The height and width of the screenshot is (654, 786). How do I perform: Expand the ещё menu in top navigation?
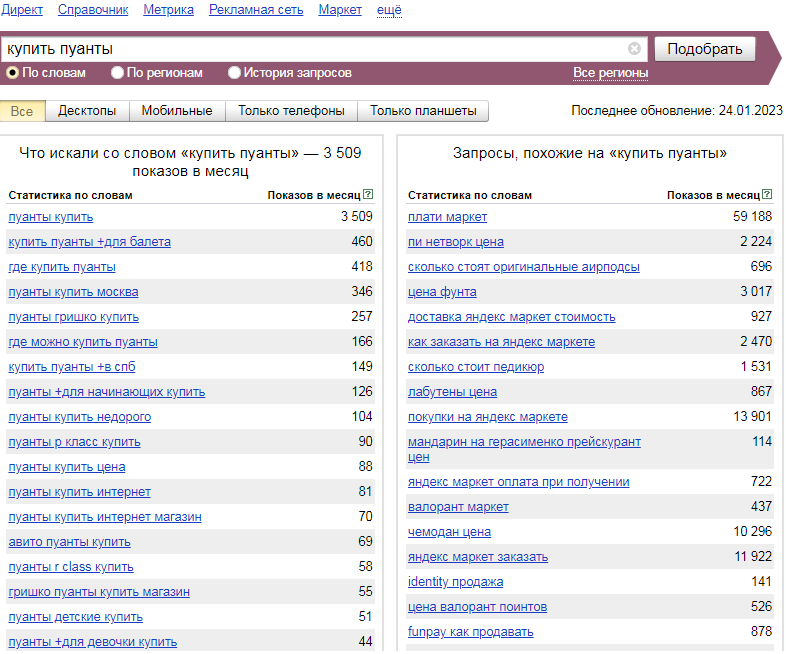click(x=389, y=10)
